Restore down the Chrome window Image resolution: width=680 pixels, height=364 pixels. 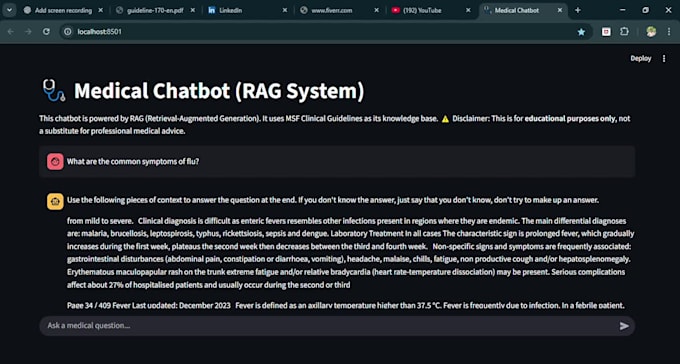click(x=646, y=10)
